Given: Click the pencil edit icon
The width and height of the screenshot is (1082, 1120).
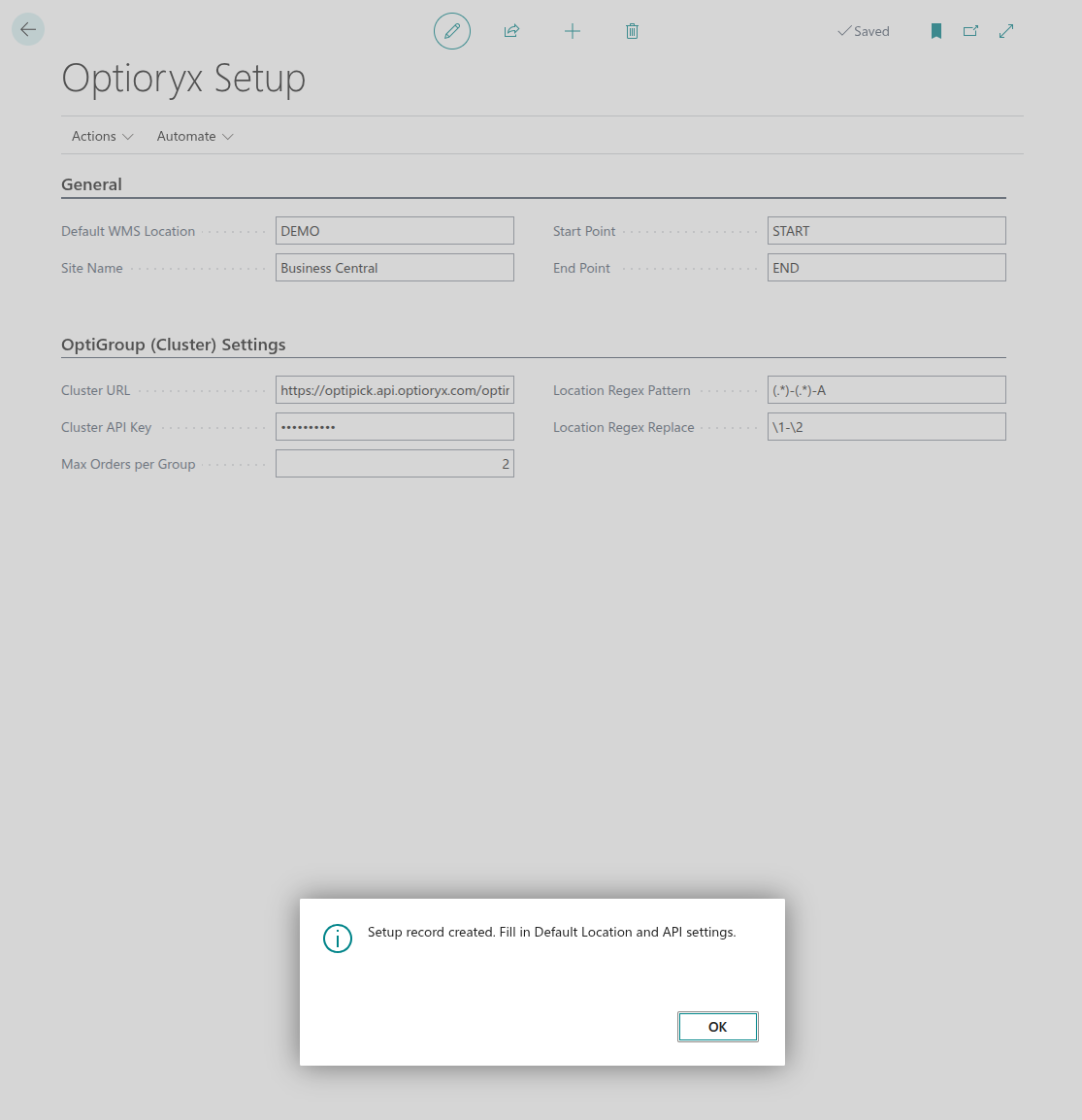Looking at the screenshot, I should [452, 31].
